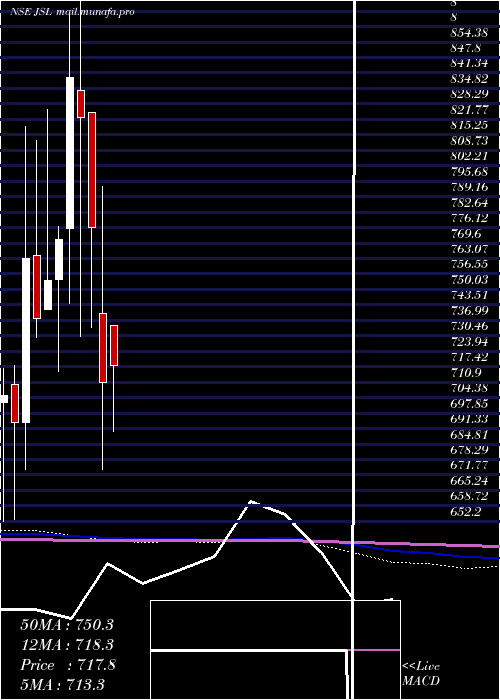Click the 717.42 price level
Viewport: 500px width, 700px height.
(x=469, y=358)
